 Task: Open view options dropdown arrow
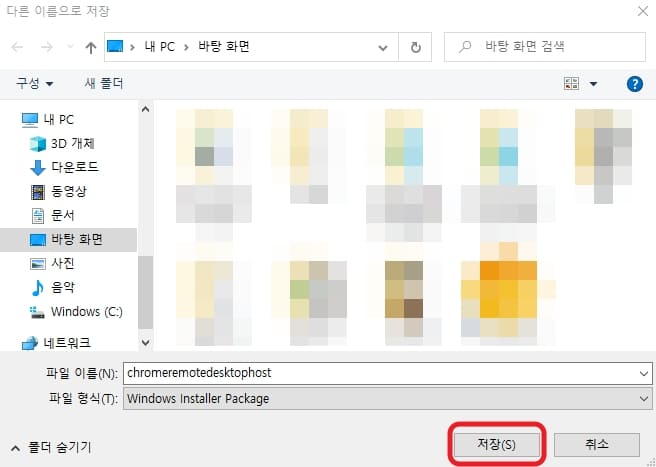(593, 84)
